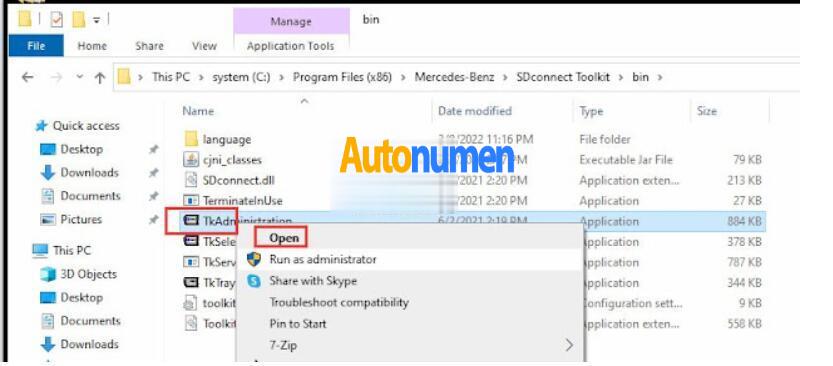Go back with the left arrow
This screenshot has width=833, height=366.
[x=27, y=78]
